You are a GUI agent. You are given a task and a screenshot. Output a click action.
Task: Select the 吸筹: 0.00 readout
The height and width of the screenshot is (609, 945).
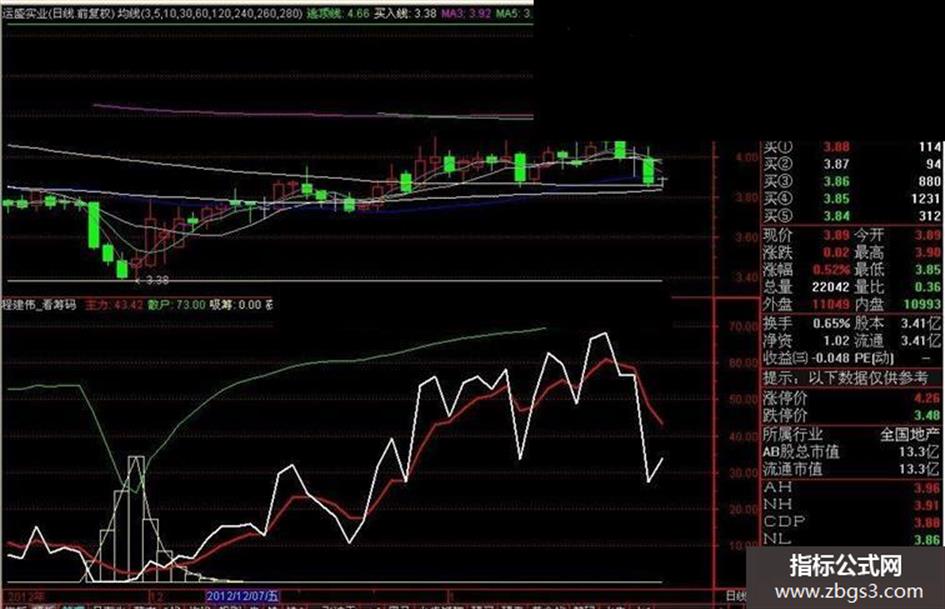pos(235,305)
